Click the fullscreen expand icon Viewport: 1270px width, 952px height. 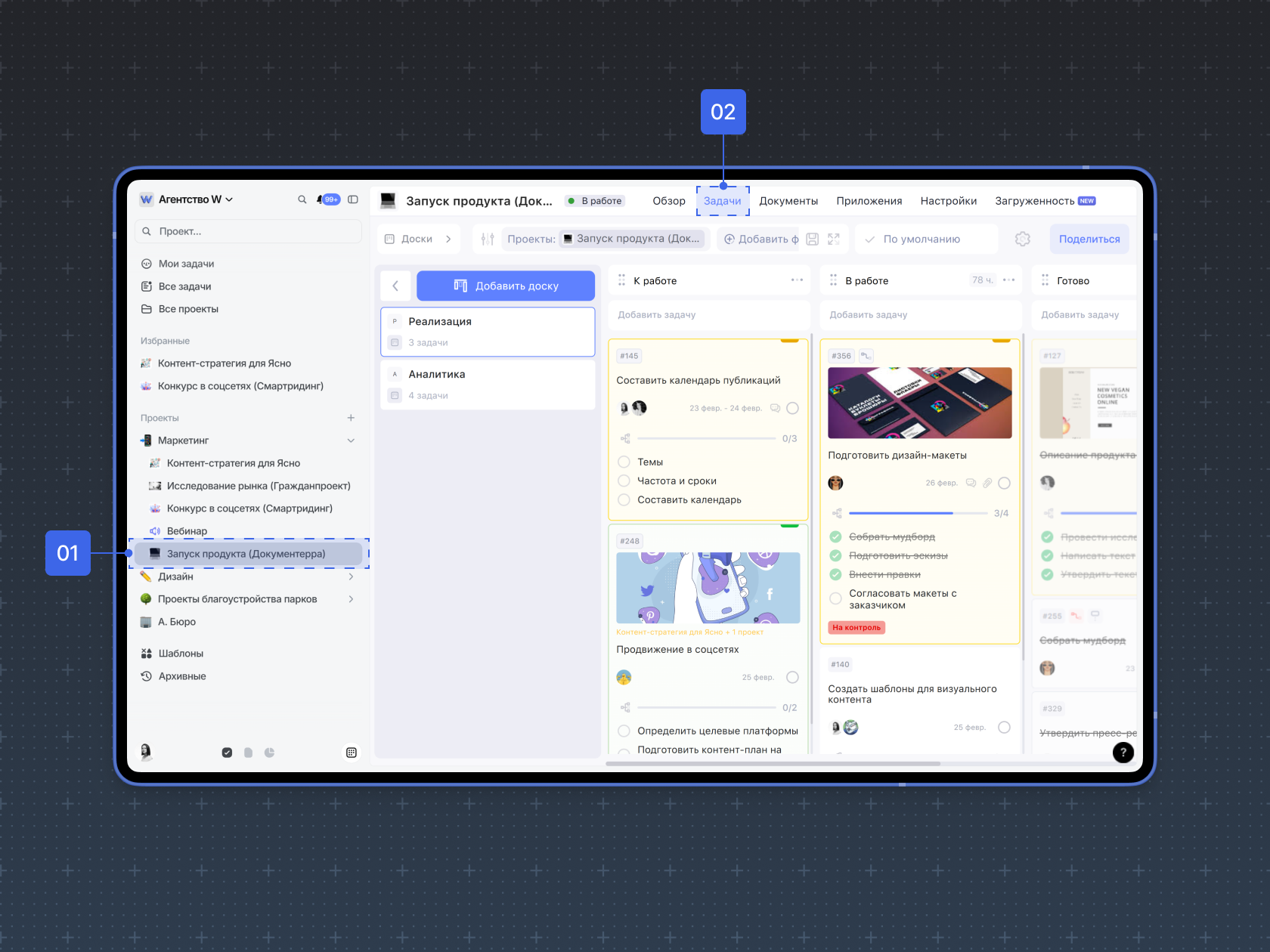point(834,239)
